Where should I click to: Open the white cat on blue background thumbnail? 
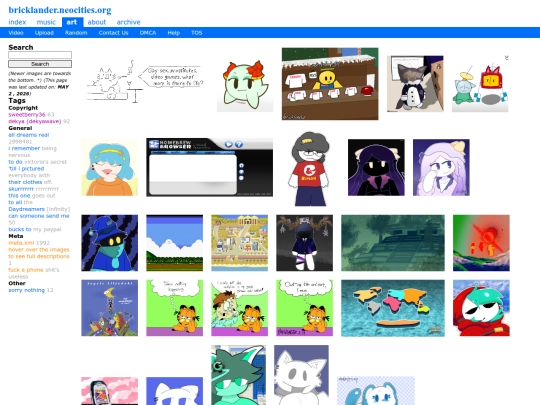click(175, 391)
